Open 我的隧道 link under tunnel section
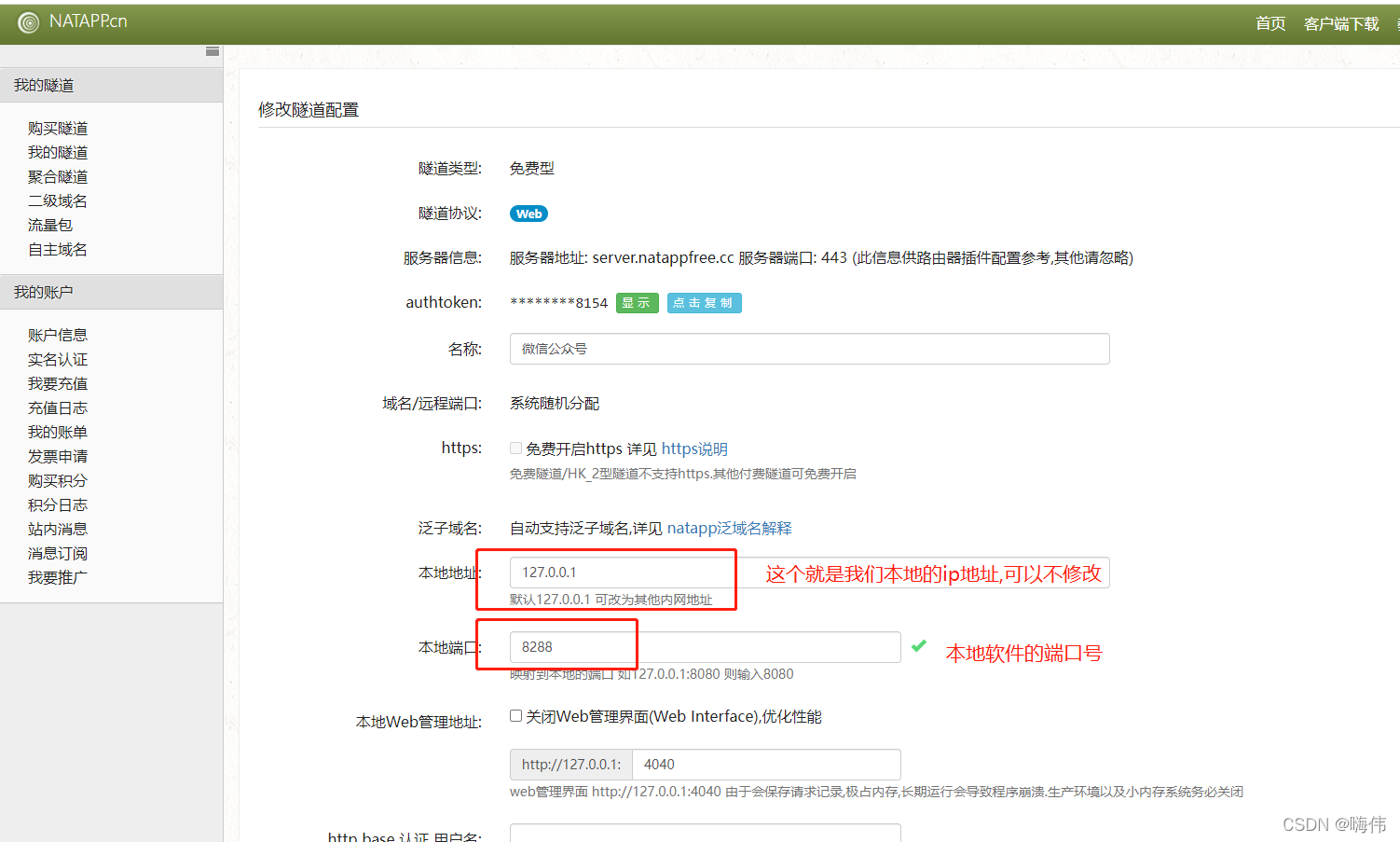The image size is (1400, 842). tap(58, 152)
